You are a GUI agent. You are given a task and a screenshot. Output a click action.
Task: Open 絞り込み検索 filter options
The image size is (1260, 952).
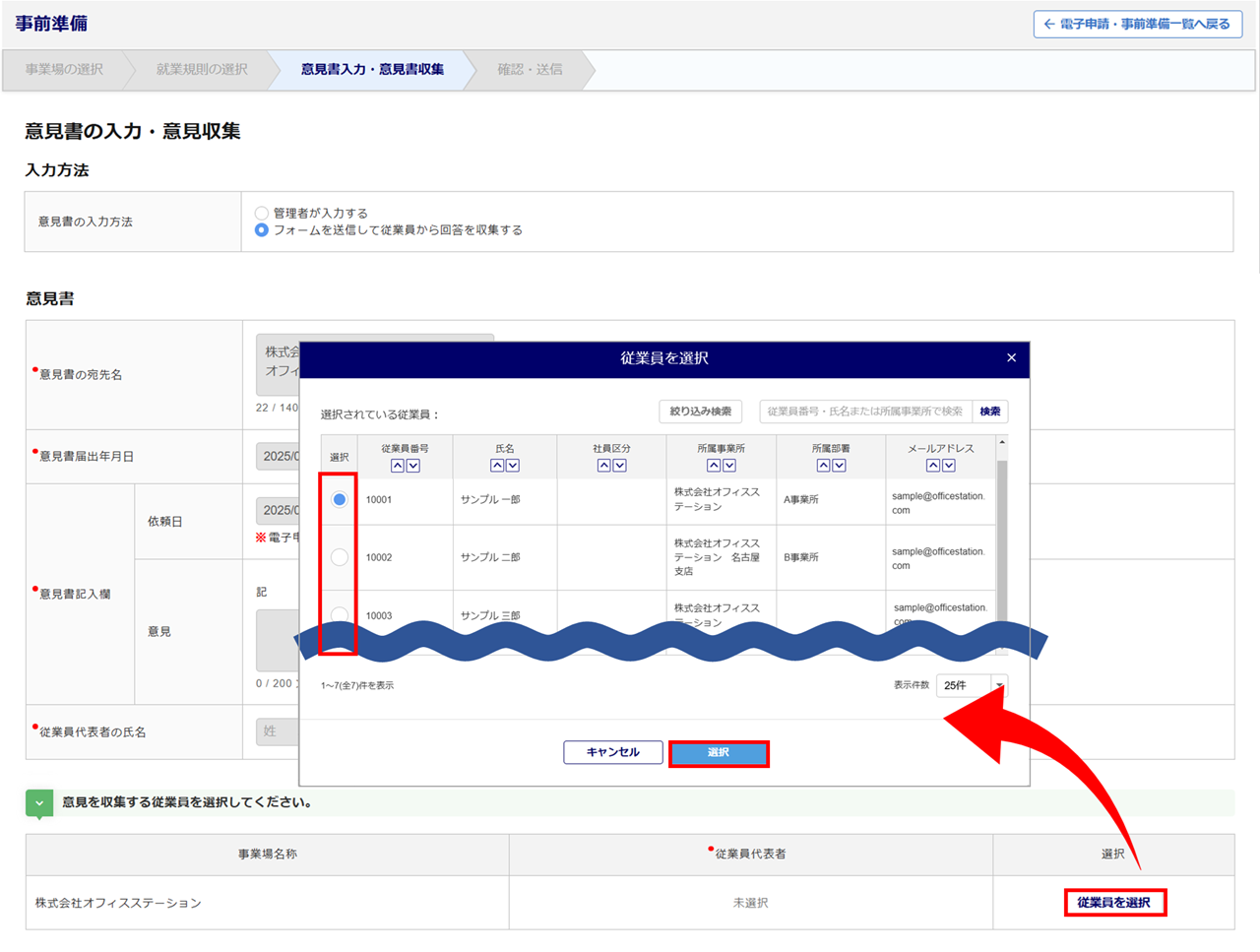(x=700, y=412)
